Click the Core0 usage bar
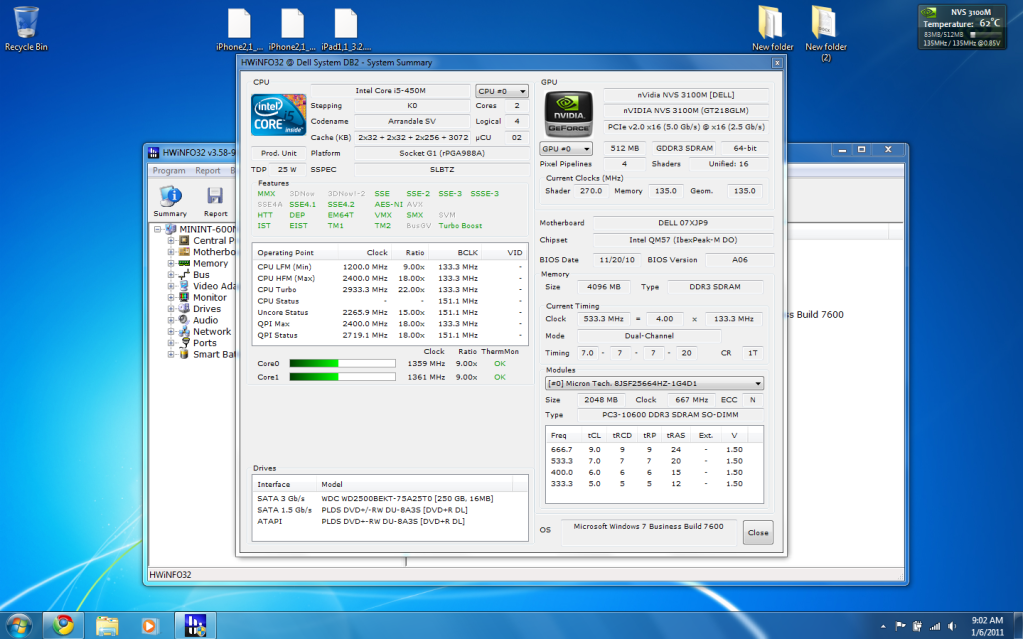 tap(343, 364)
